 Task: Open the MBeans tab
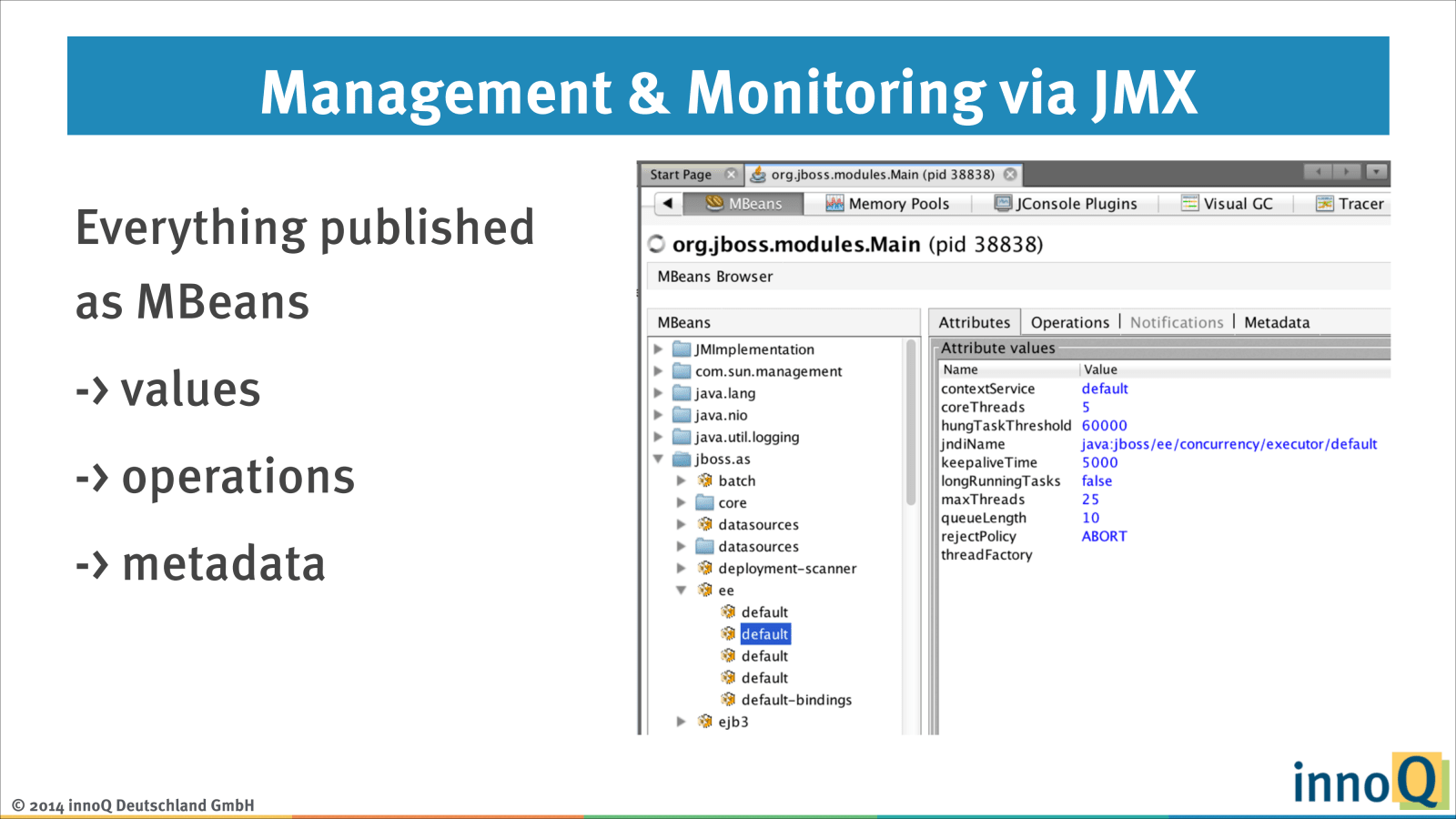744,204
